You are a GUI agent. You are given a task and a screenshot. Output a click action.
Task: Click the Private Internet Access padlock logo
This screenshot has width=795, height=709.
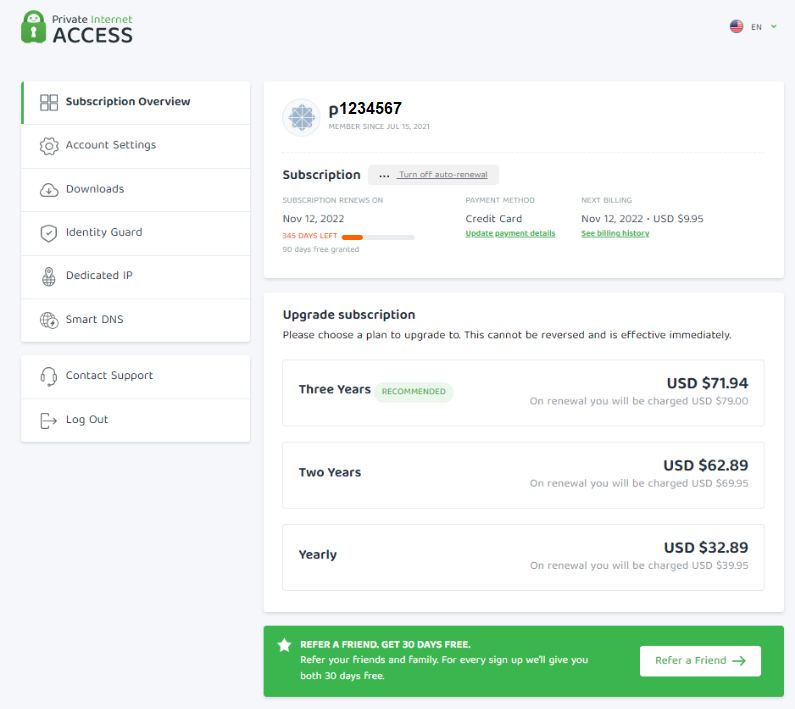point(33,27)
